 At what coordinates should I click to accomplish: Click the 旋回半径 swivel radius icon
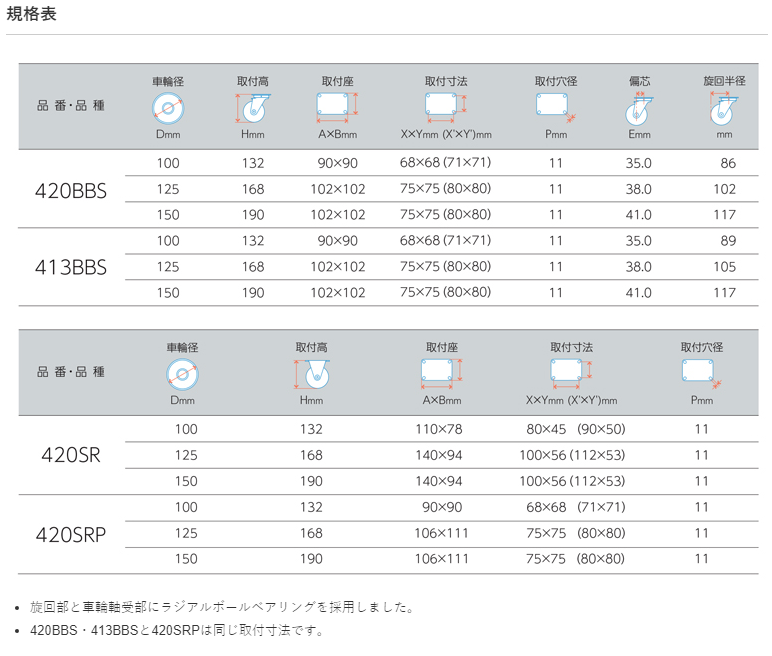[x=724, y=106]
